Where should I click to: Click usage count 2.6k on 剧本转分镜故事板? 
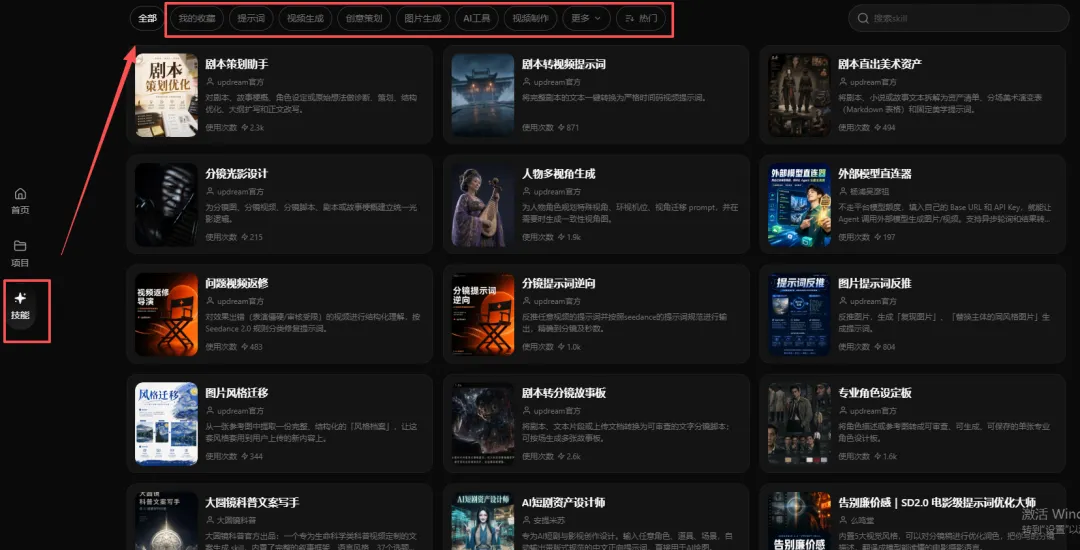point(574,456)
